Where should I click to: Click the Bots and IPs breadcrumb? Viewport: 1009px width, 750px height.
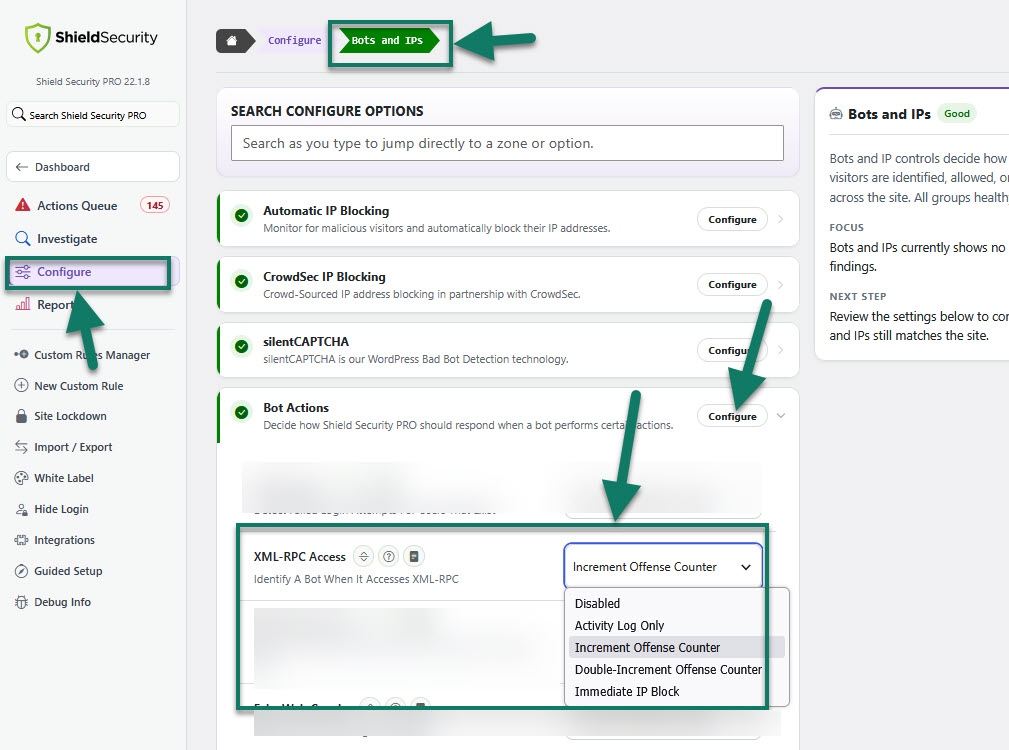tap(387, 41)
